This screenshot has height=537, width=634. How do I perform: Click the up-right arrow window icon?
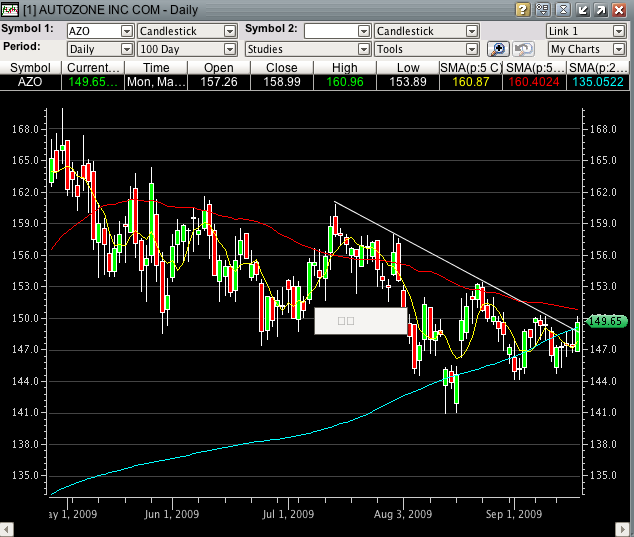click(x=603, y=9)
